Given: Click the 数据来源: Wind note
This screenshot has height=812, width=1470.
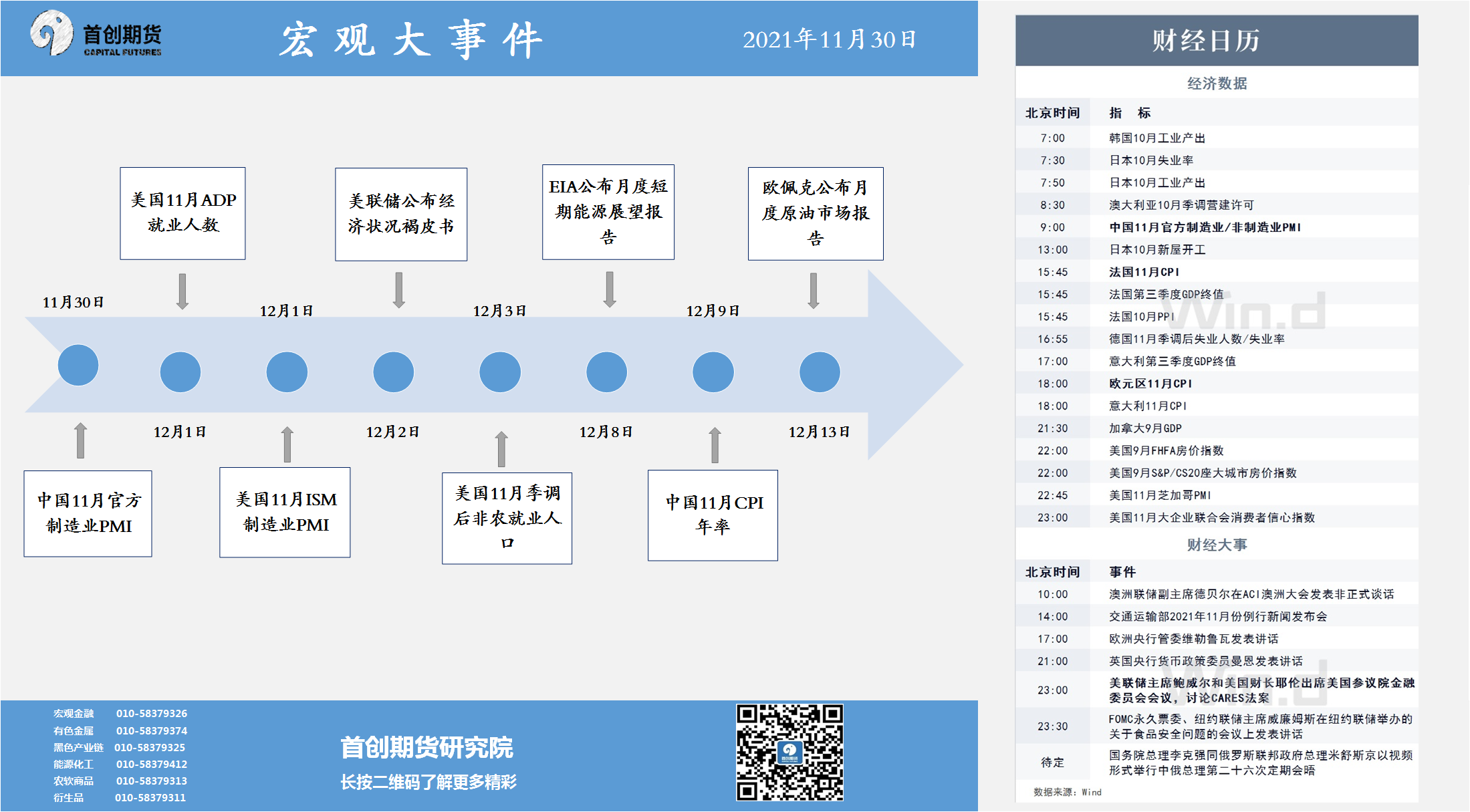Looking at the screenshot, I should (x=1068, y=792).
